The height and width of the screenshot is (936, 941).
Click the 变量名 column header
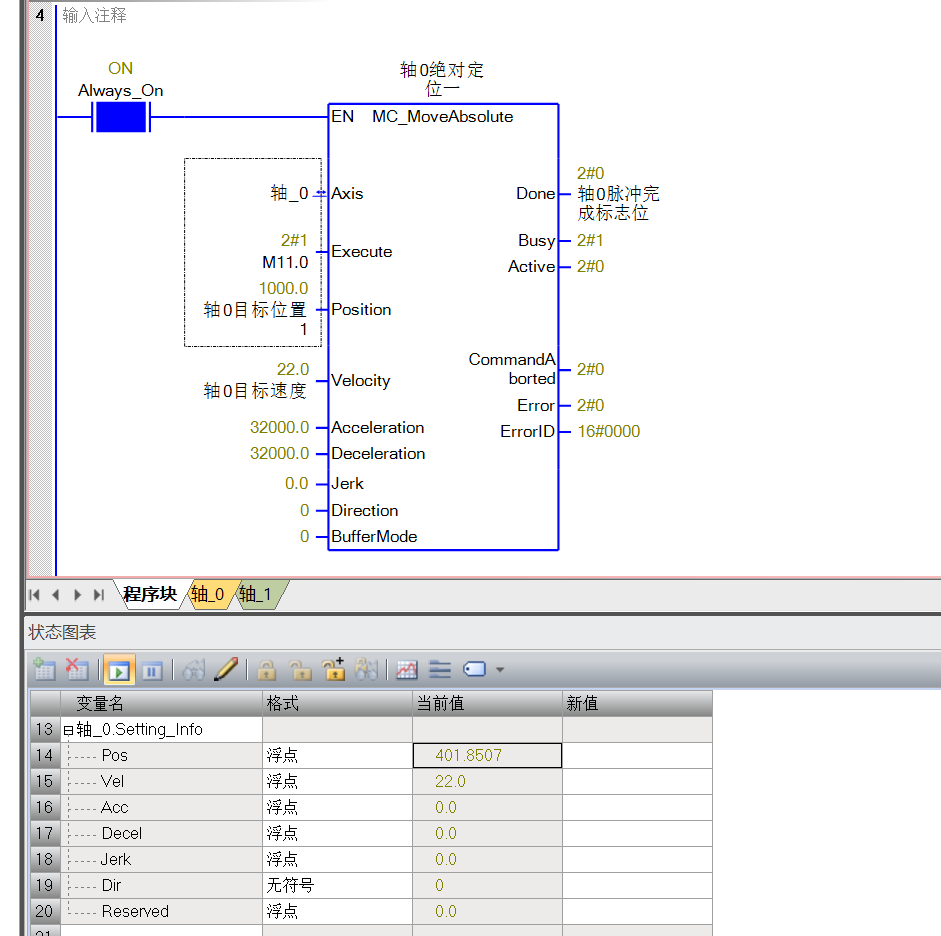pos(105,703)
